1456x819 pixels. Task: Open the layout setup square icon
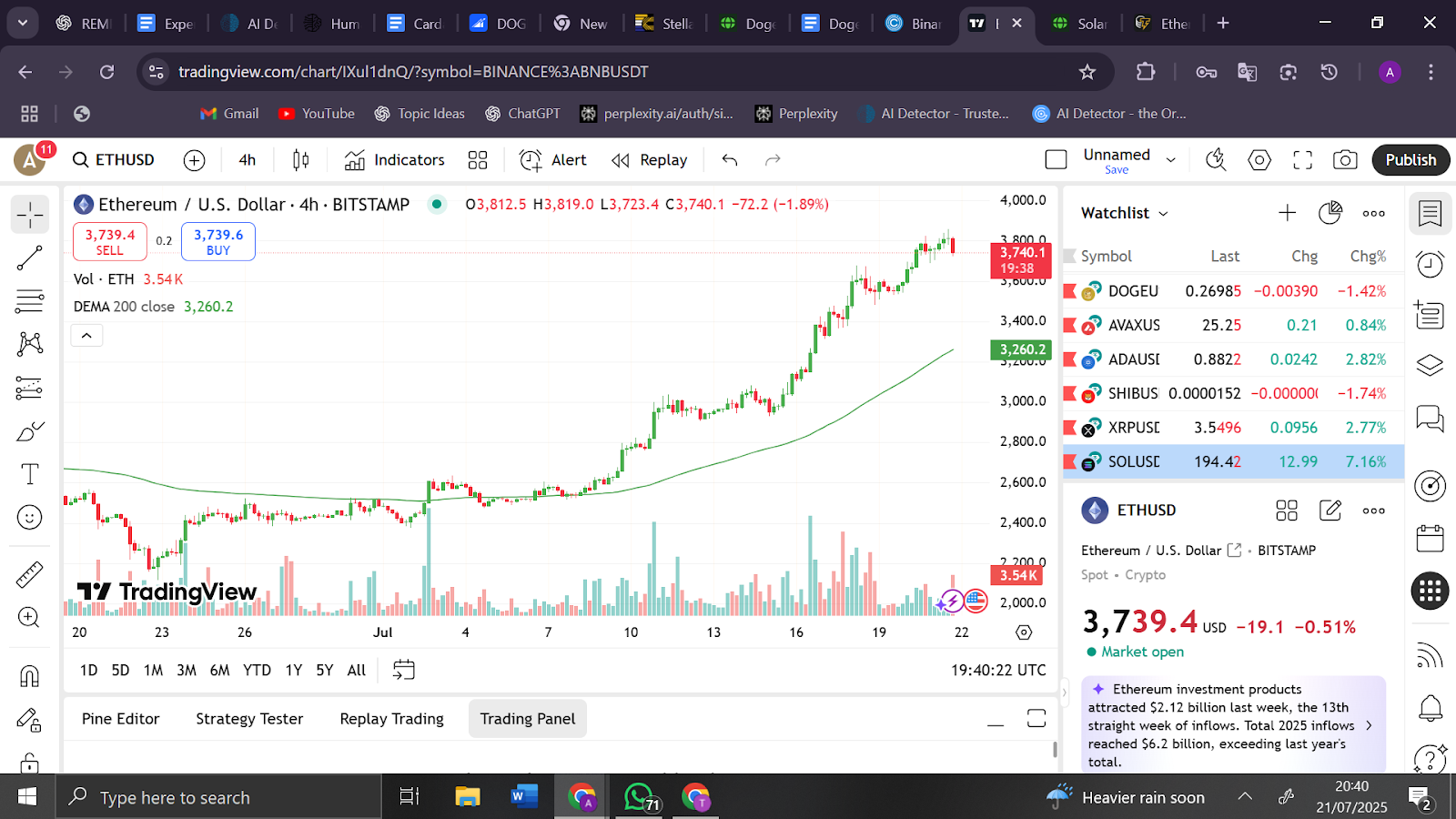click(x=1057, y=160)
